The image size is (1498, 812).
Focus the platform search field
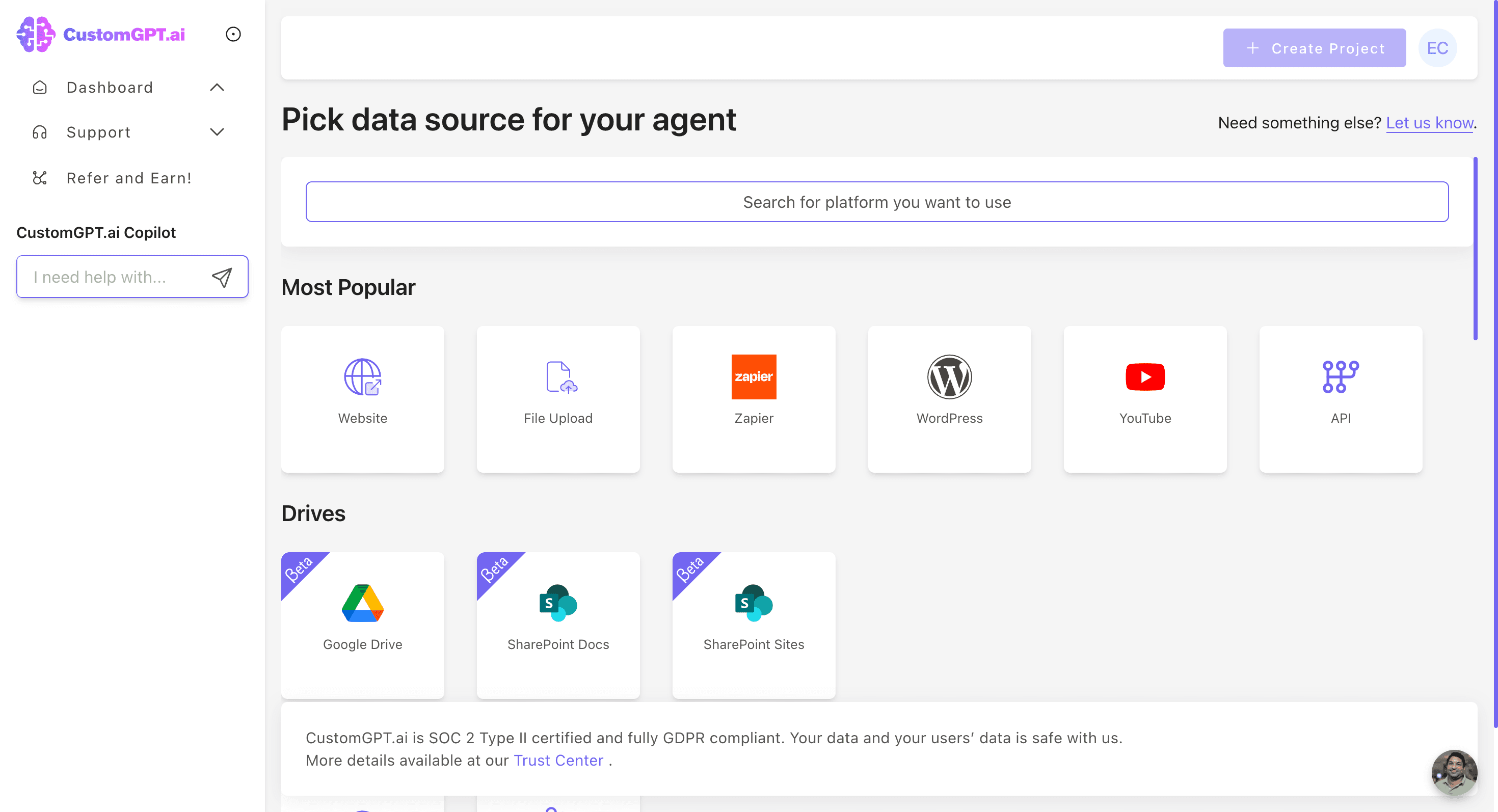(x=877, y=202)
